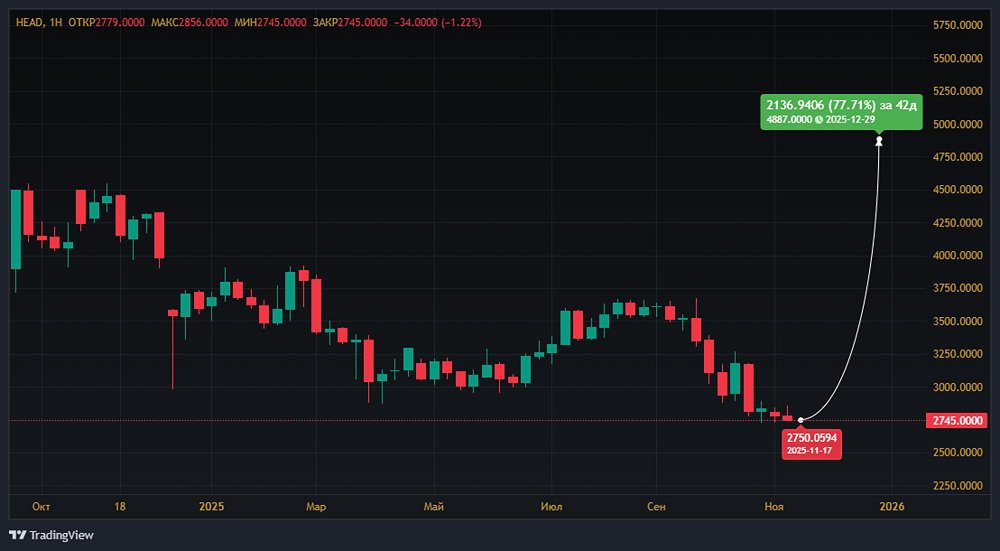Click the TradingView logo
Viewport: 1000px width, 551px height.
point(51,535)
